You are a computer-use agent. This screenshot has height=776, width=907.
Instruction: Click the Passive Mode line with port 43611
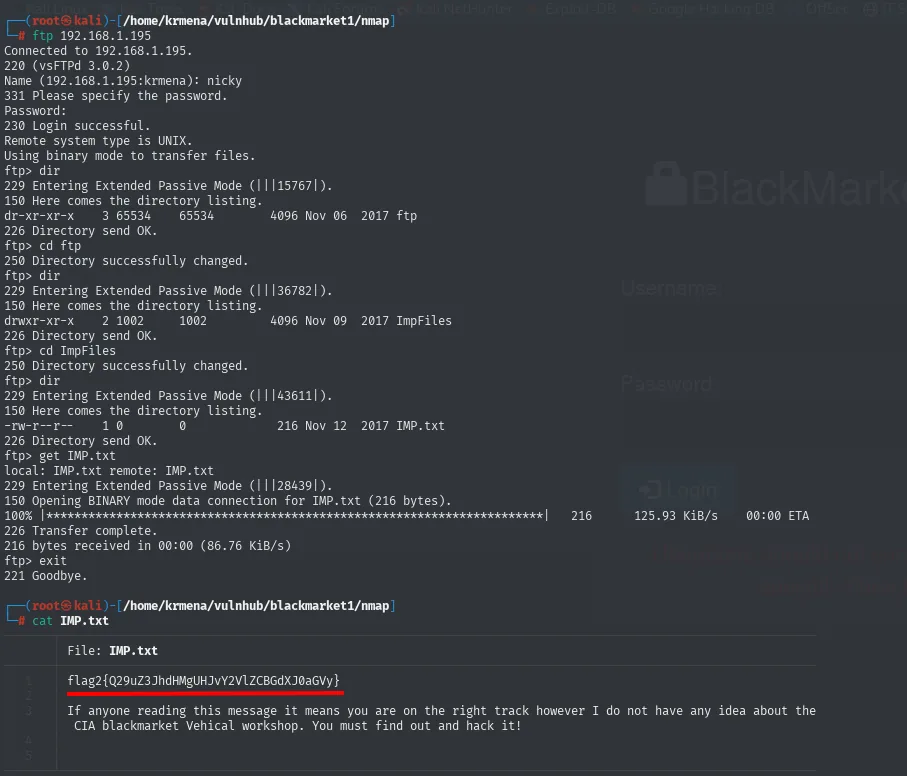[168, 397]
